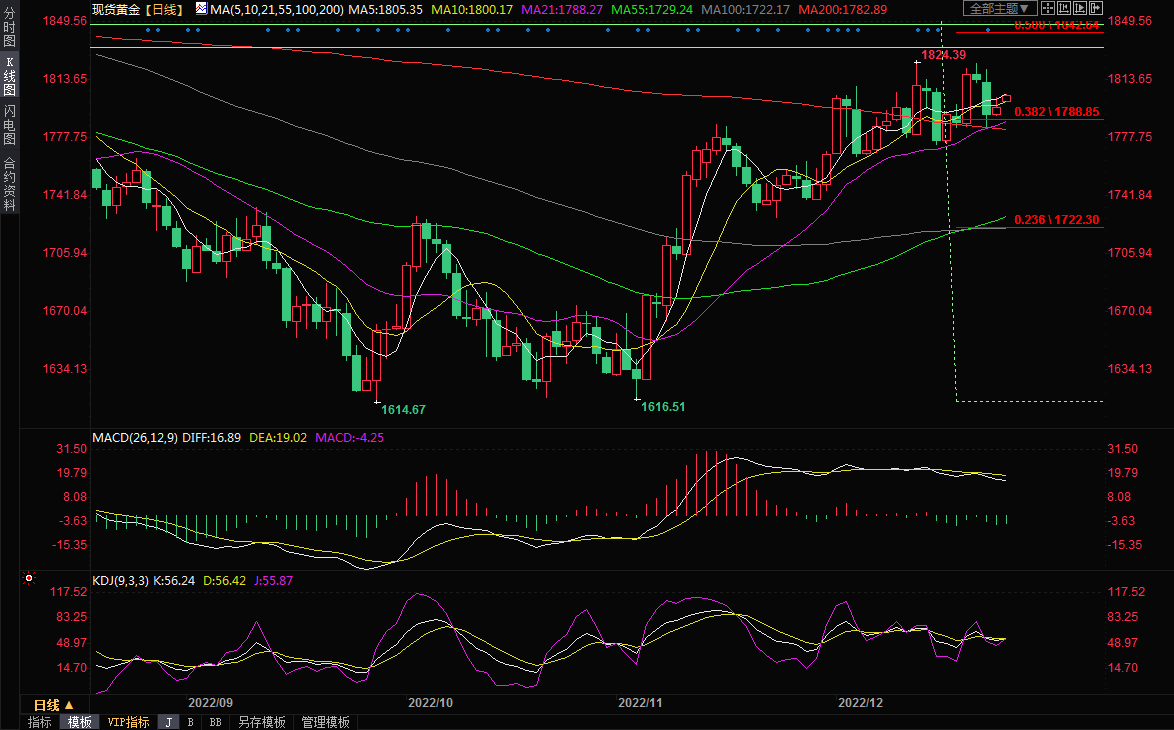Open 管理模板 template manager
This screenshot has height=730, width=1174.
325,722
